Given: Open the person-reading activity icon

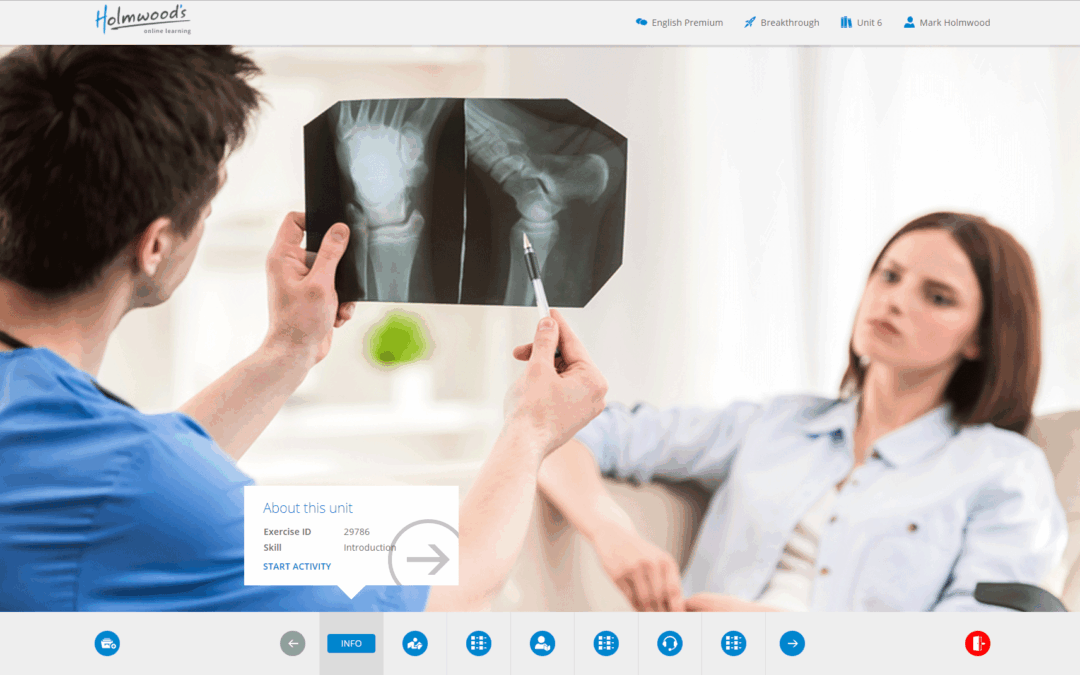Looking at the screenshot, I should click(415, 643).
